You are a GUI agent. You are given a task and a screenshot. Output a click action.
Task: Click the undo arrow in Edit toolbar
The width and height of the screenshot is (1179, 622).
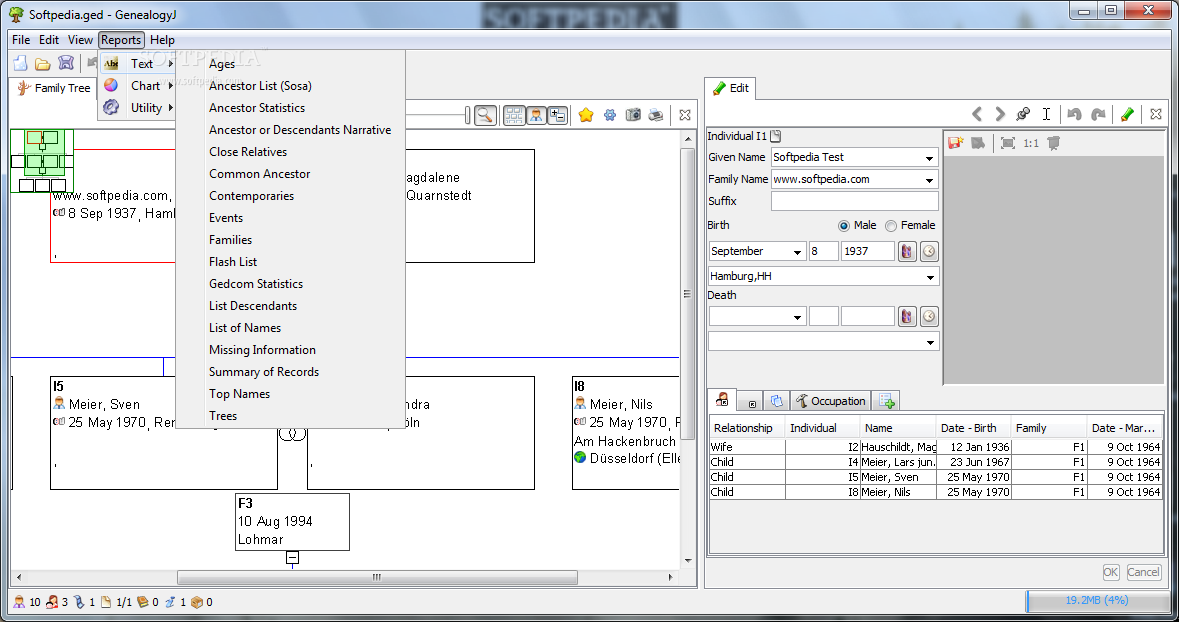coord(1074,114)
